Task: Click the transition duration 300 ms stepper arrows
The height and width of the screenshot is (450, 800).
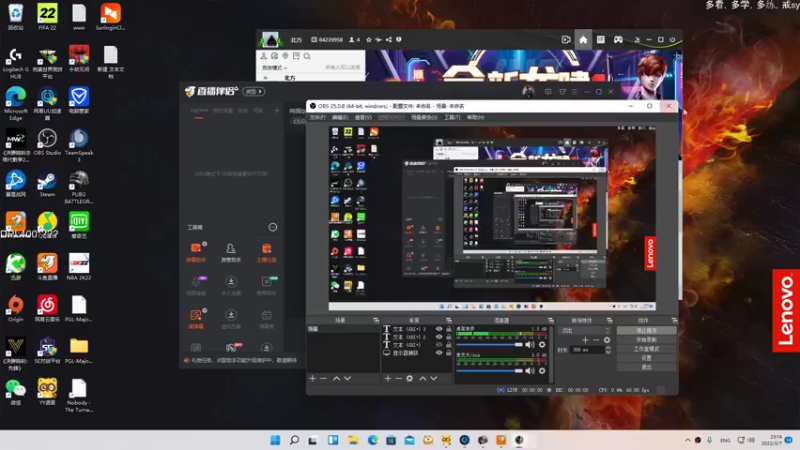Action: [608, 350]
